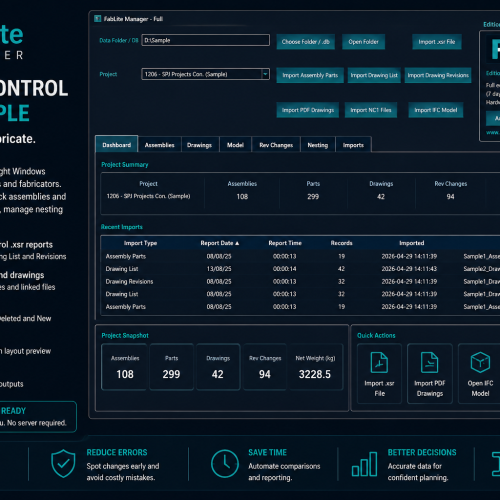Screen dimensions: 500x500
Task: Click the SAVE TIME heading text
Action: coord(267,452)
